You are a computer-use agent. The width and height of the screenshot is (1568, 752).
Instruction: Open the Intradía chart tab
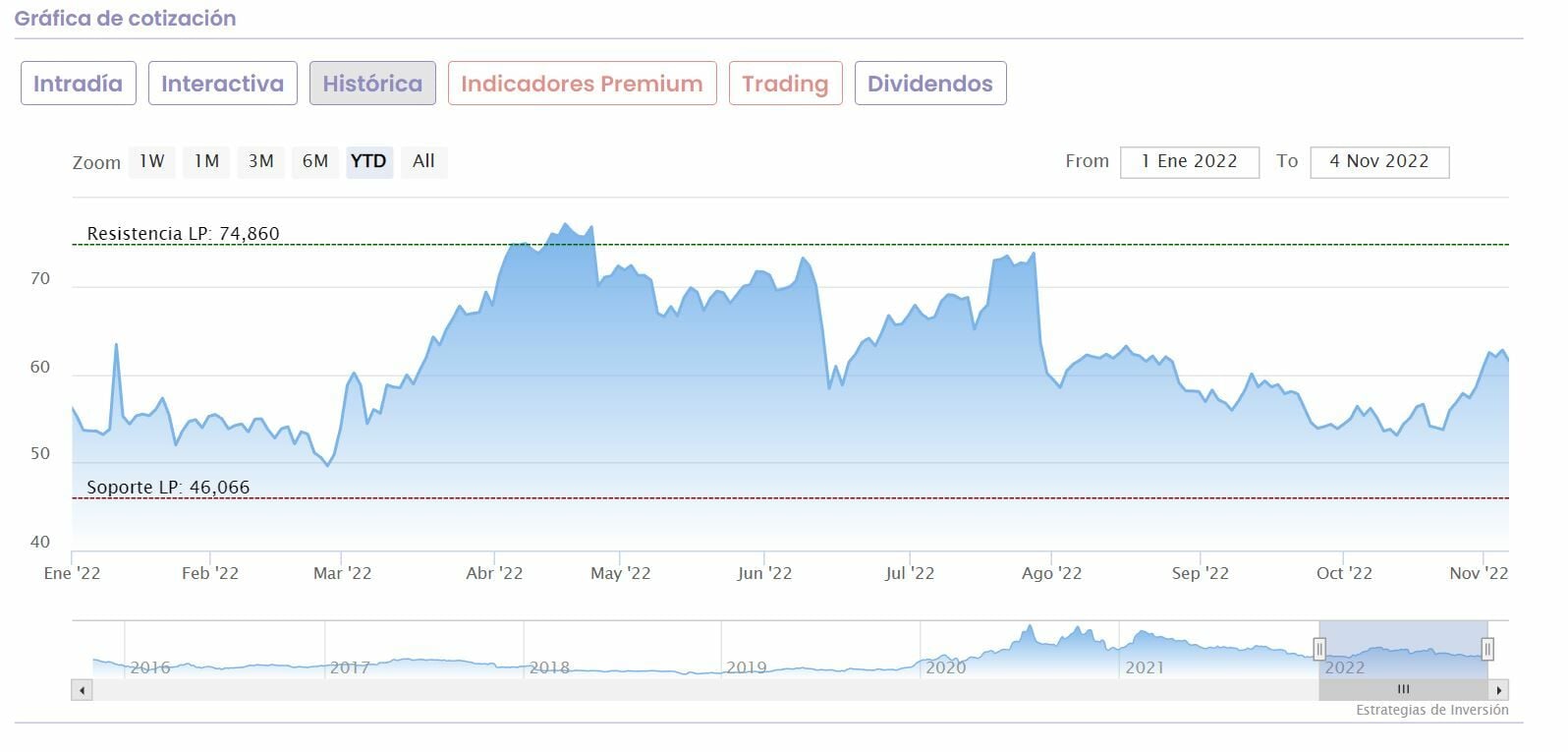coord(78,84)
